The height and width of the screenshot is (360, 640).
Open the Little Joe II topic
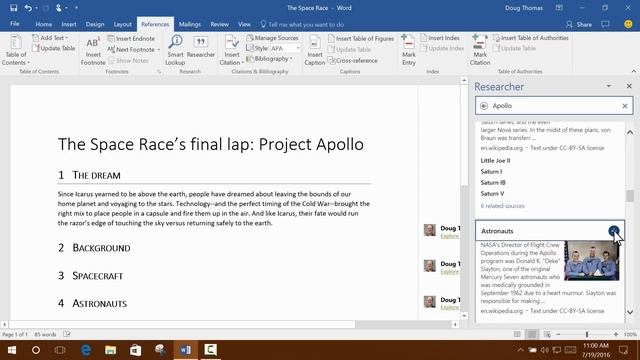(x=495, y=160)
